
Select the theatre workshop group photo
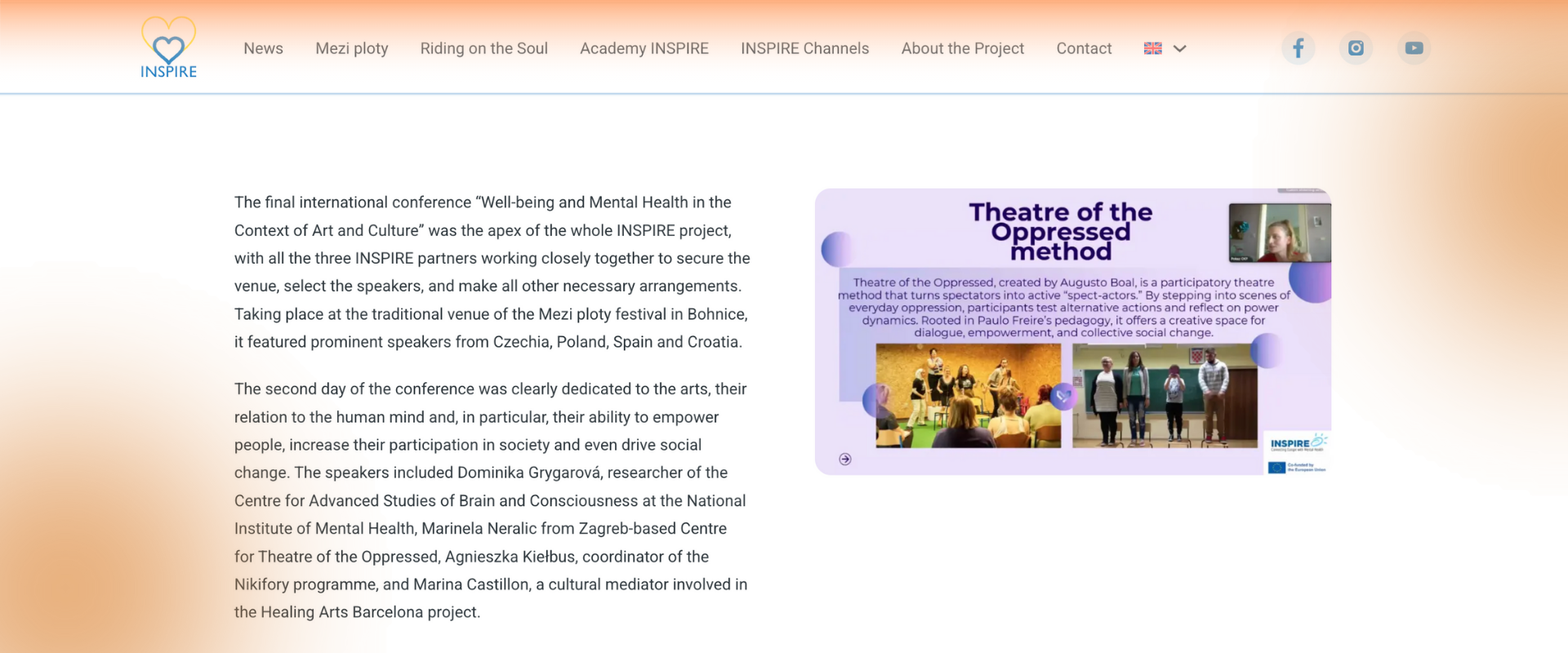[969, 396]
